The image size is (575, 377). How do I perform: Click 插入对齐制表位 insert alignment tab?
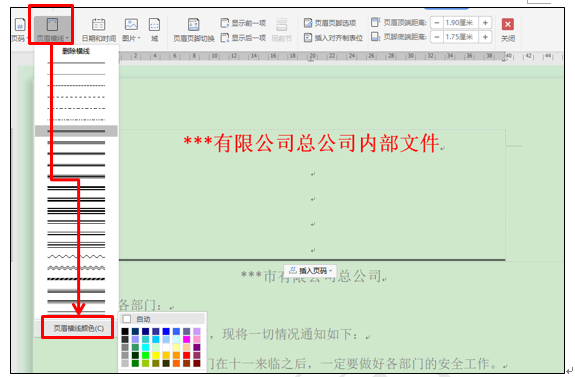pos(333,37)
